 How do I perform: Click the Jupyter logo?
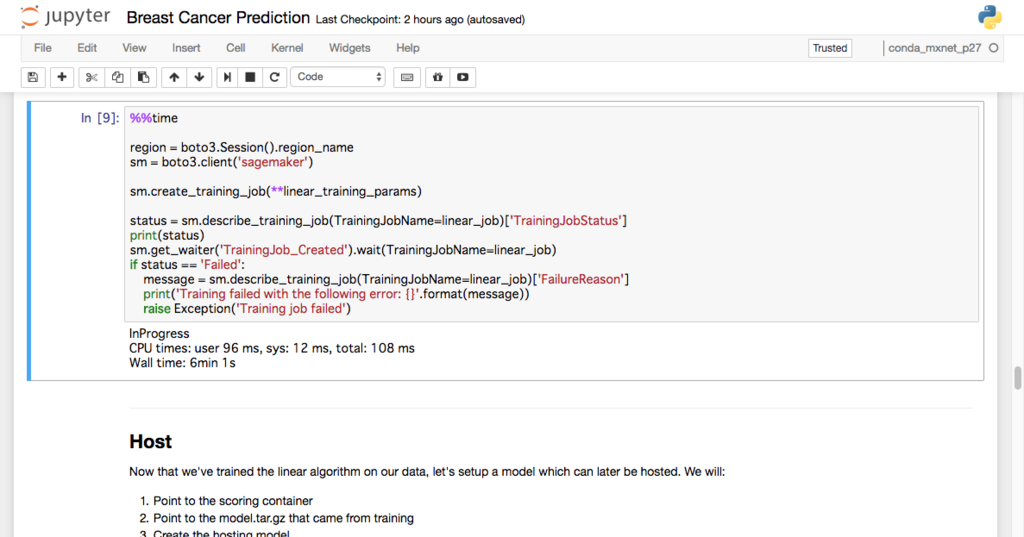(65, 18)
